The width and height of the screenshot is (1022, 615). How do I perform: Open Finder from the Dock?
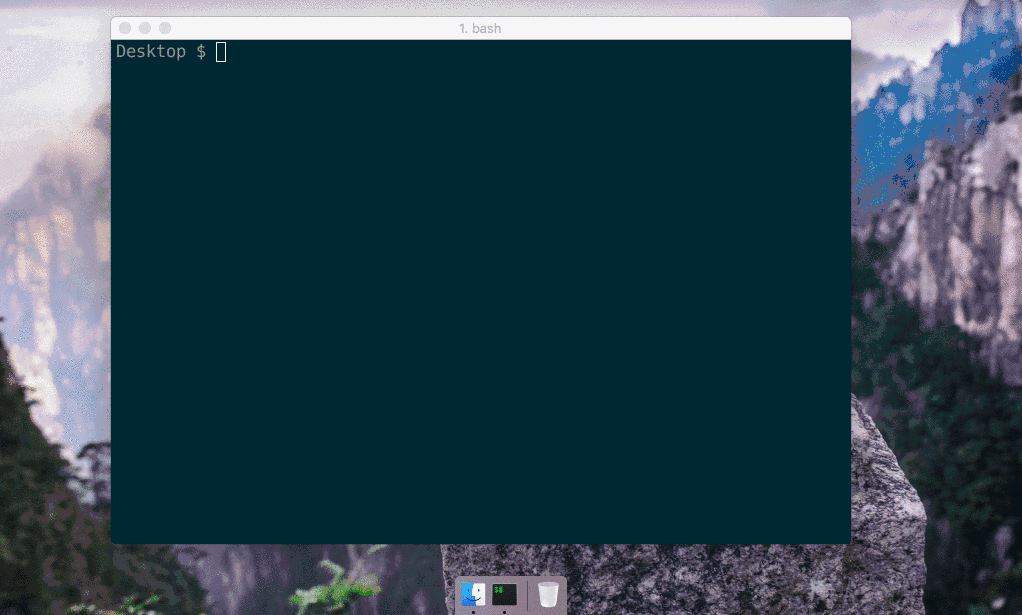point(473,594)
